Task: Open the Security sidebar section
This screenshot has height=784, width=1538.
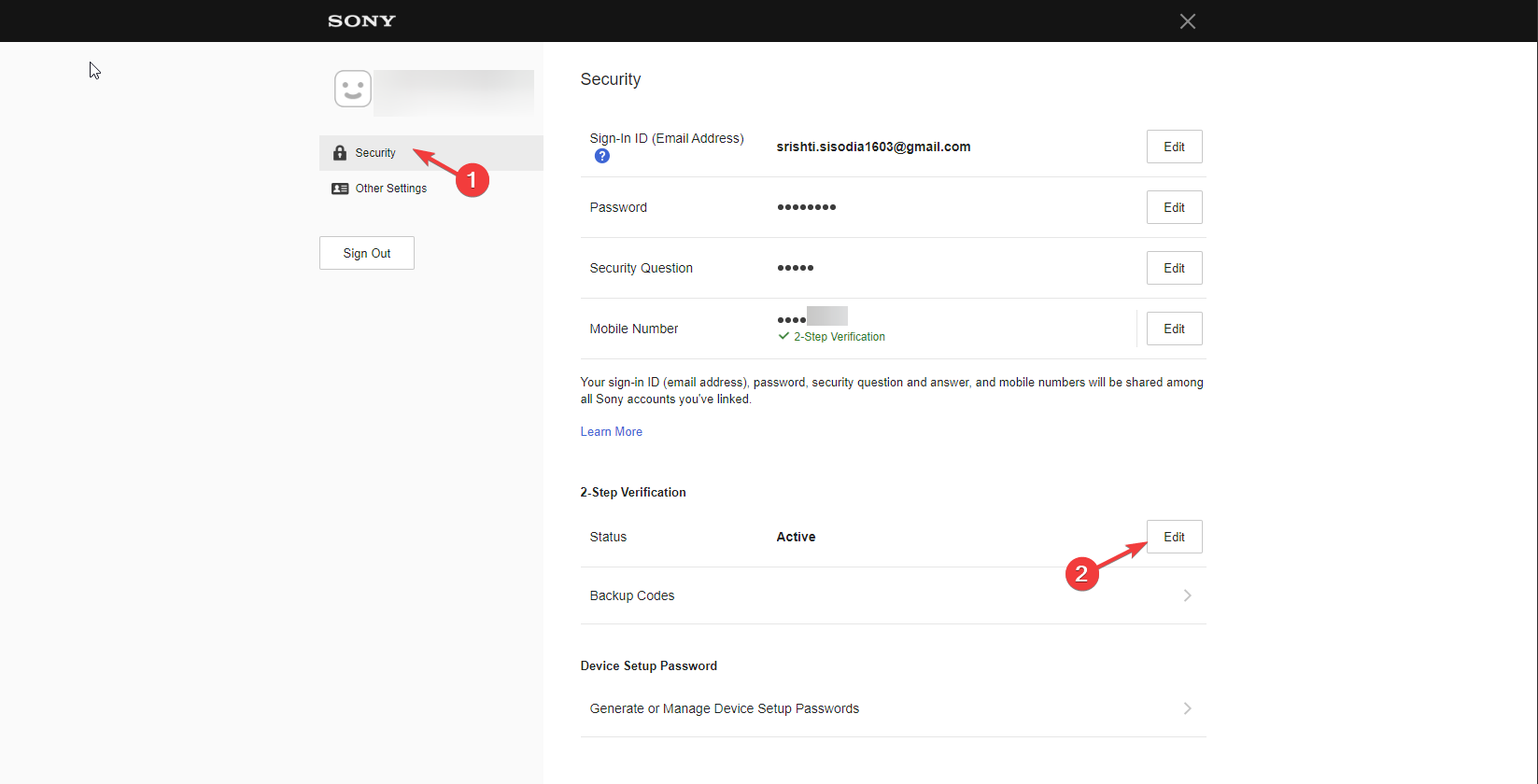Action: tap(430, 153)
